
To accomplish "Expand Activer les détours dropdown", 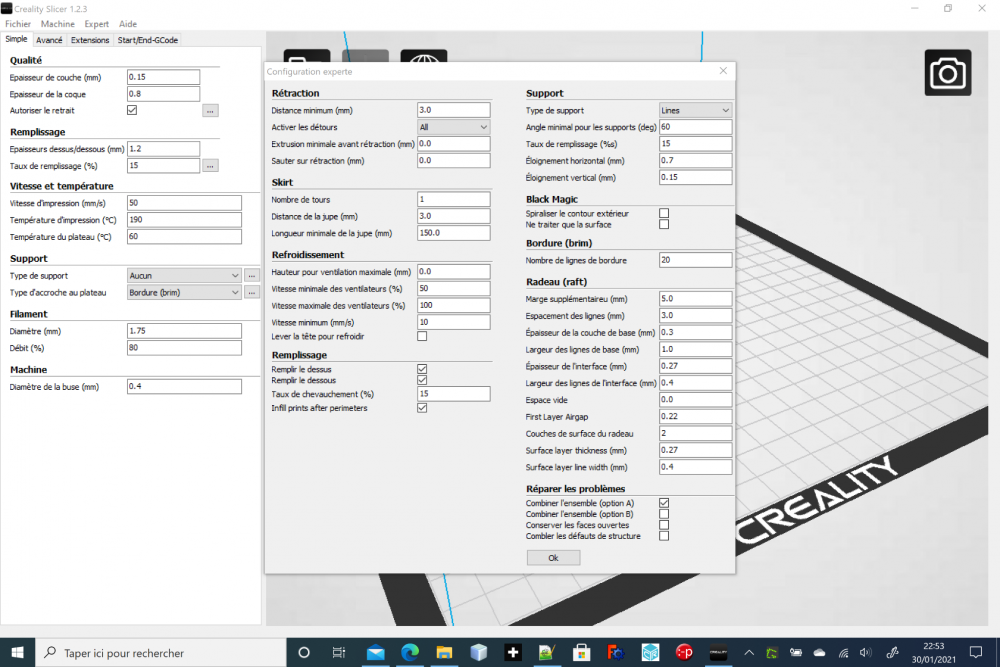I will [453, 128].
